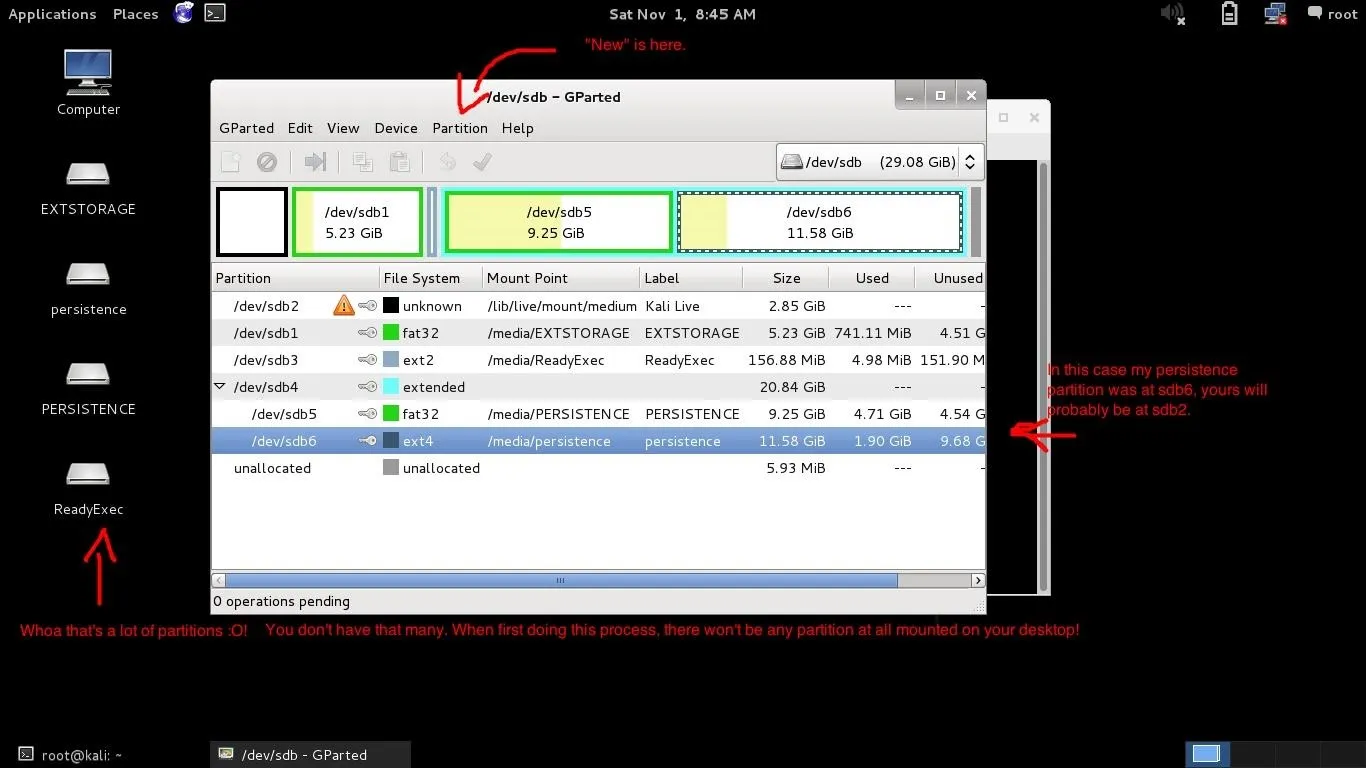Sort by the Label column header

tap(691, 278)
